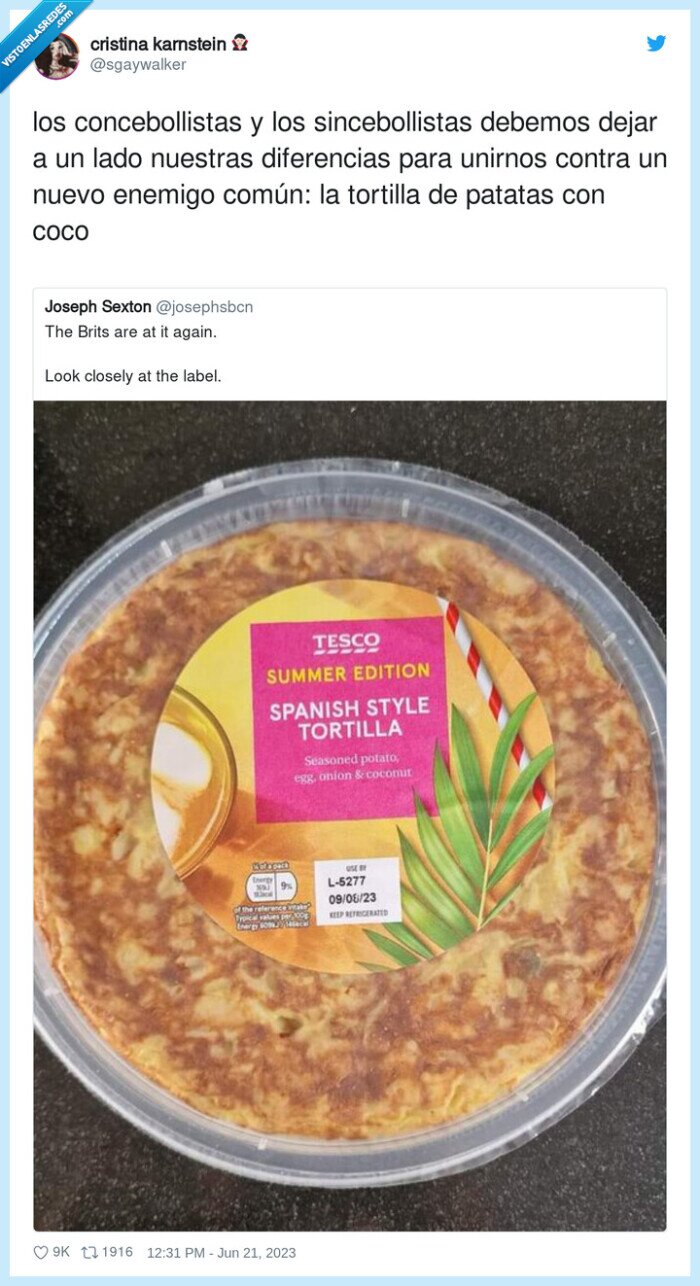
Task: Click the retweet arrows icon
Action: click(x=91, y=1252)
